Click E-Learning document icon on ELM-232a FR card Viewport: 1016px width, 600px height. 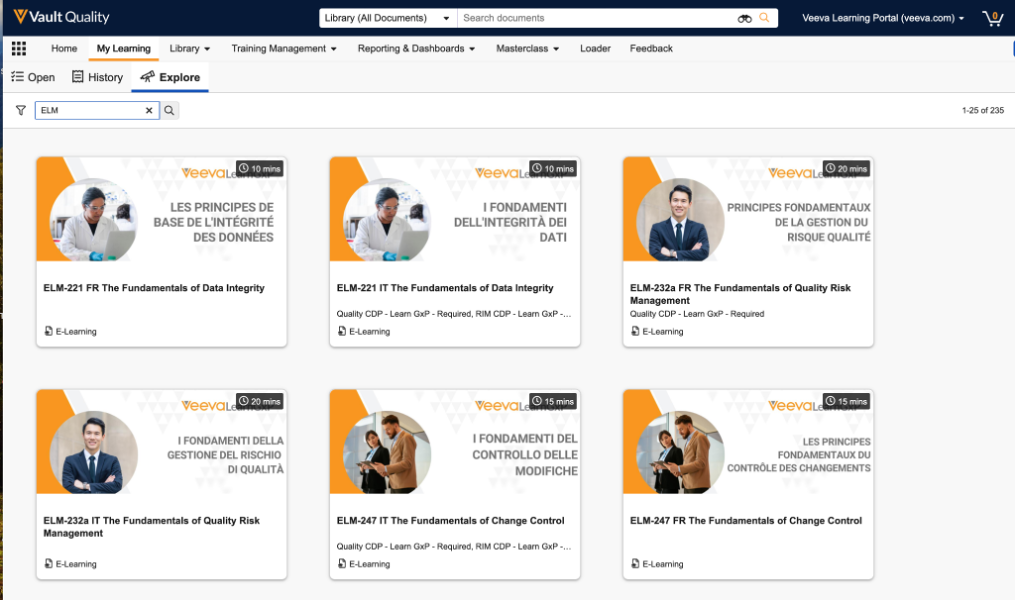point(635,331)
